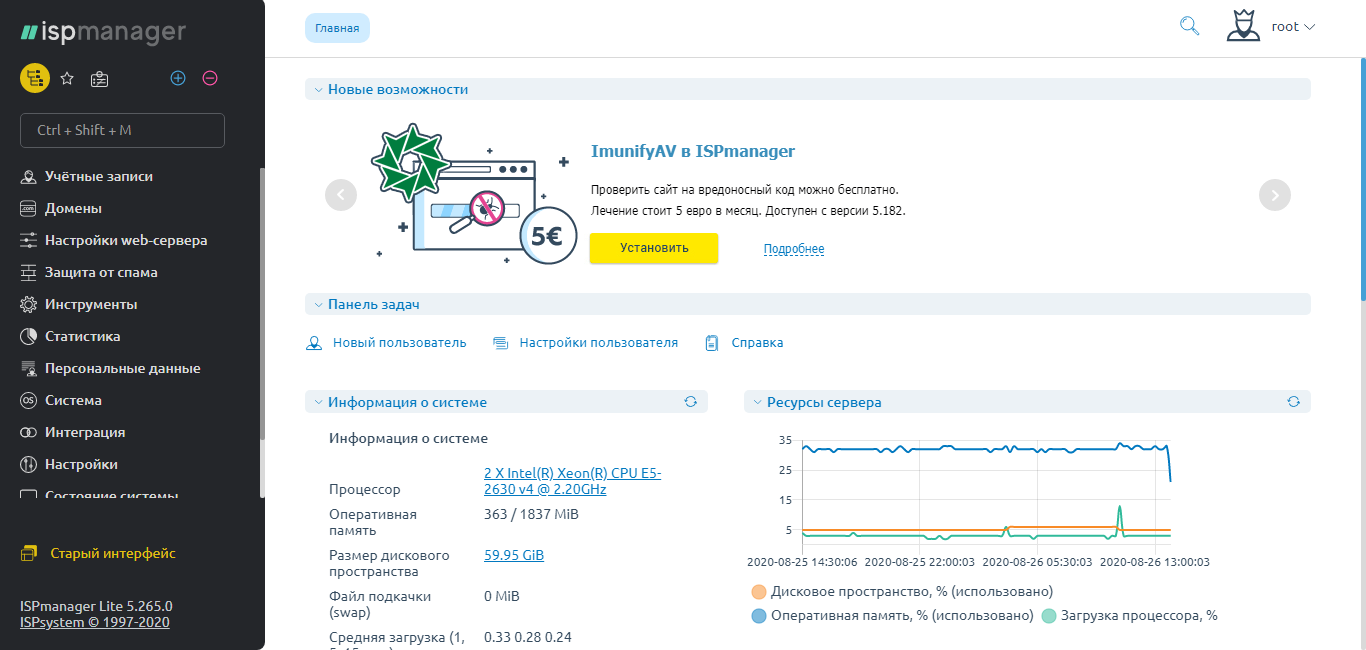This screenshot has width=1366, height=650.
Task: Click the search magnifier icon
Action: [x=1189, y=26]
